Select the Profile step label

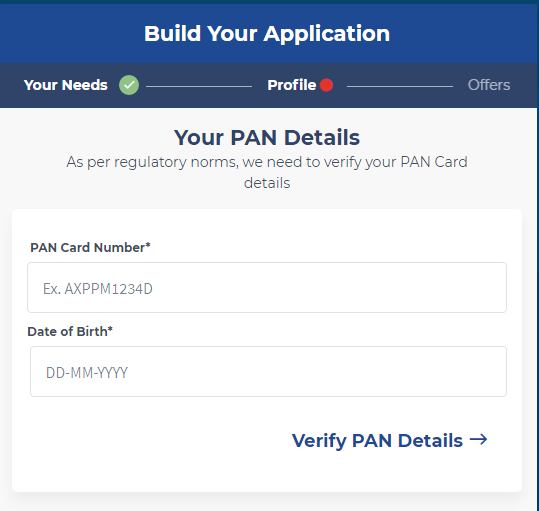tap(292, 85)
